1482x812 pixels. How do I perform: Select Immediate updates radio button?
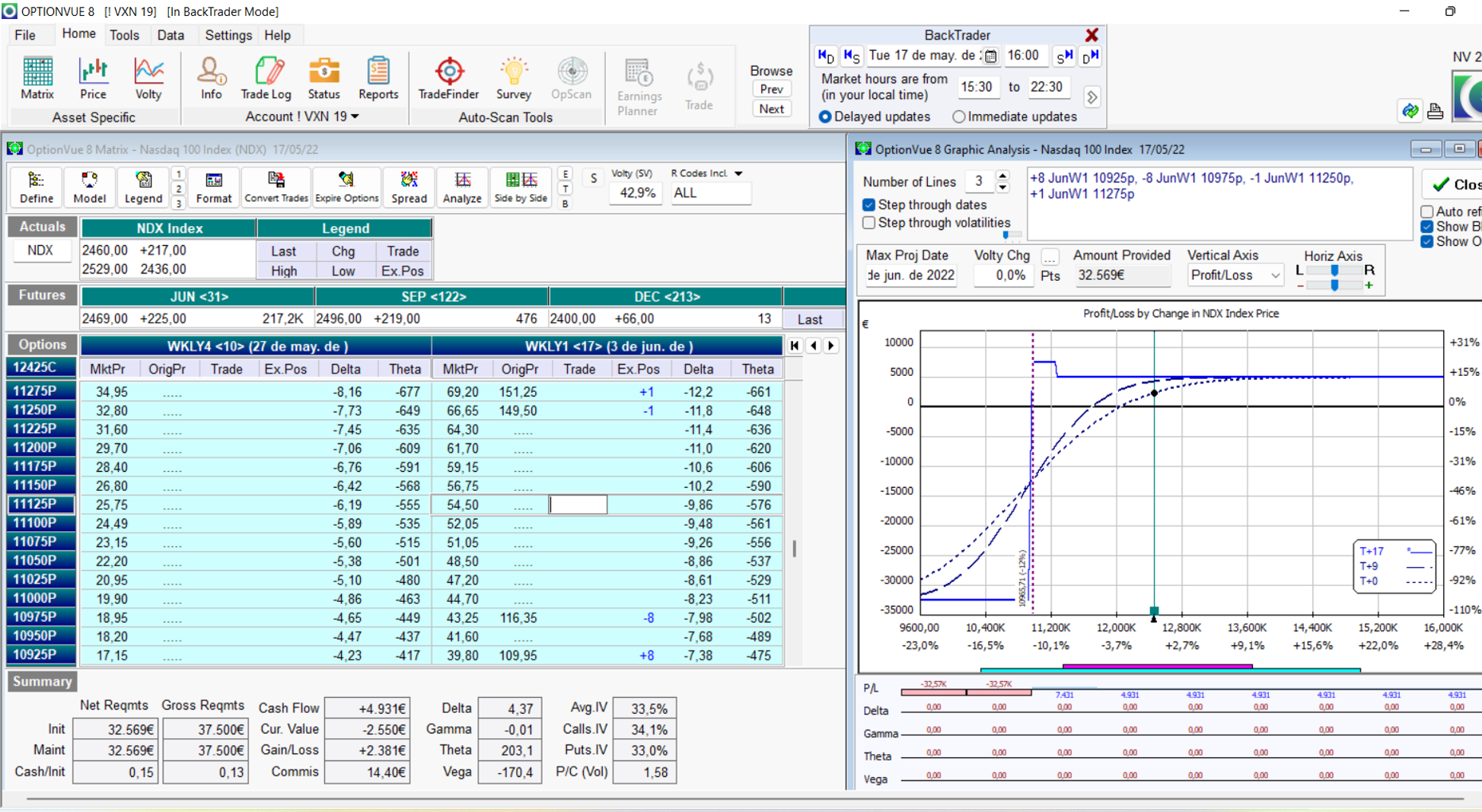(959, 117)
